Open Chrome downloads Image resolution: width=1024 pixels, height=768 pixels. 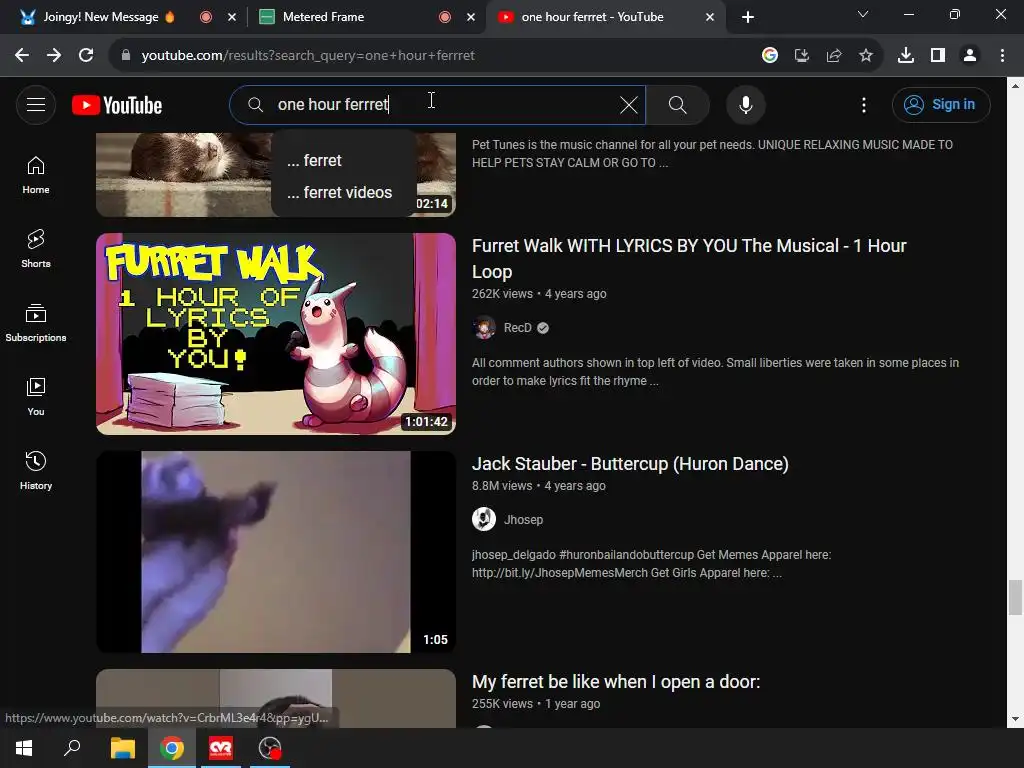906,56
